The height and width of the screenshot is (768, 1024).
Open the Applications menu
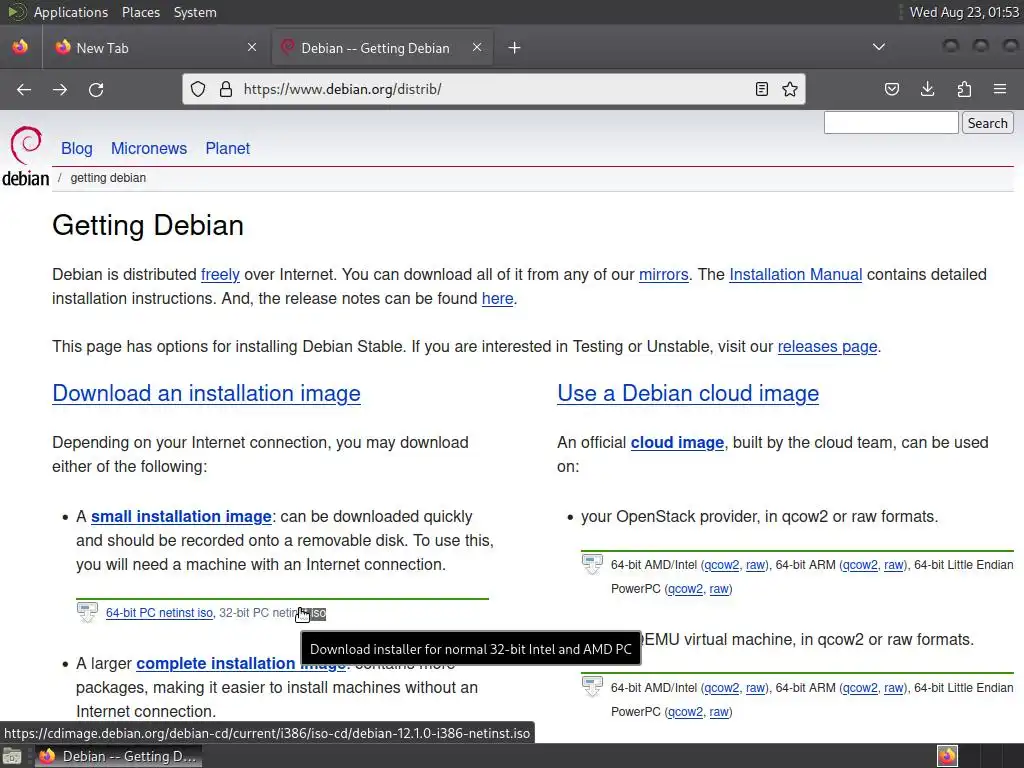pos(71,12)
